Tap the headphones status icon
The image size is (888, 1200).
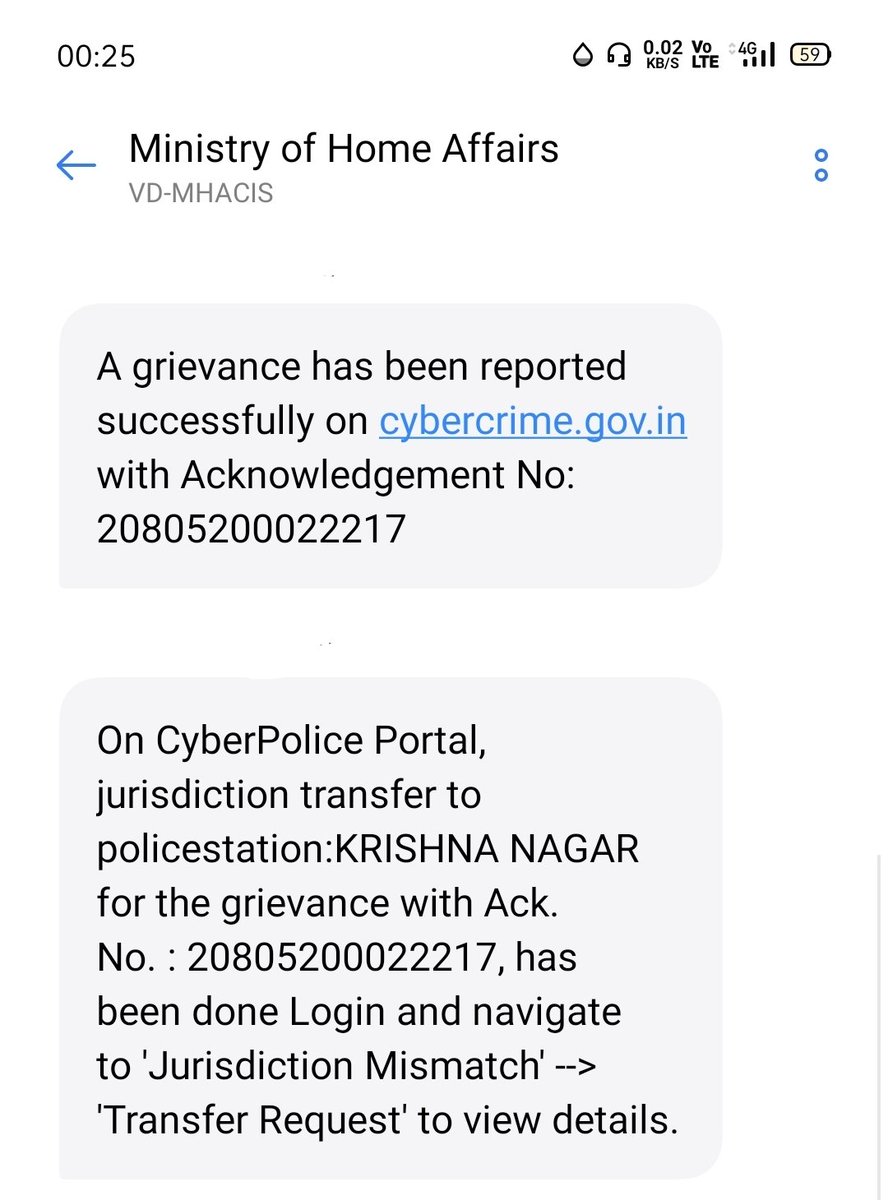(x=619, y=55)
